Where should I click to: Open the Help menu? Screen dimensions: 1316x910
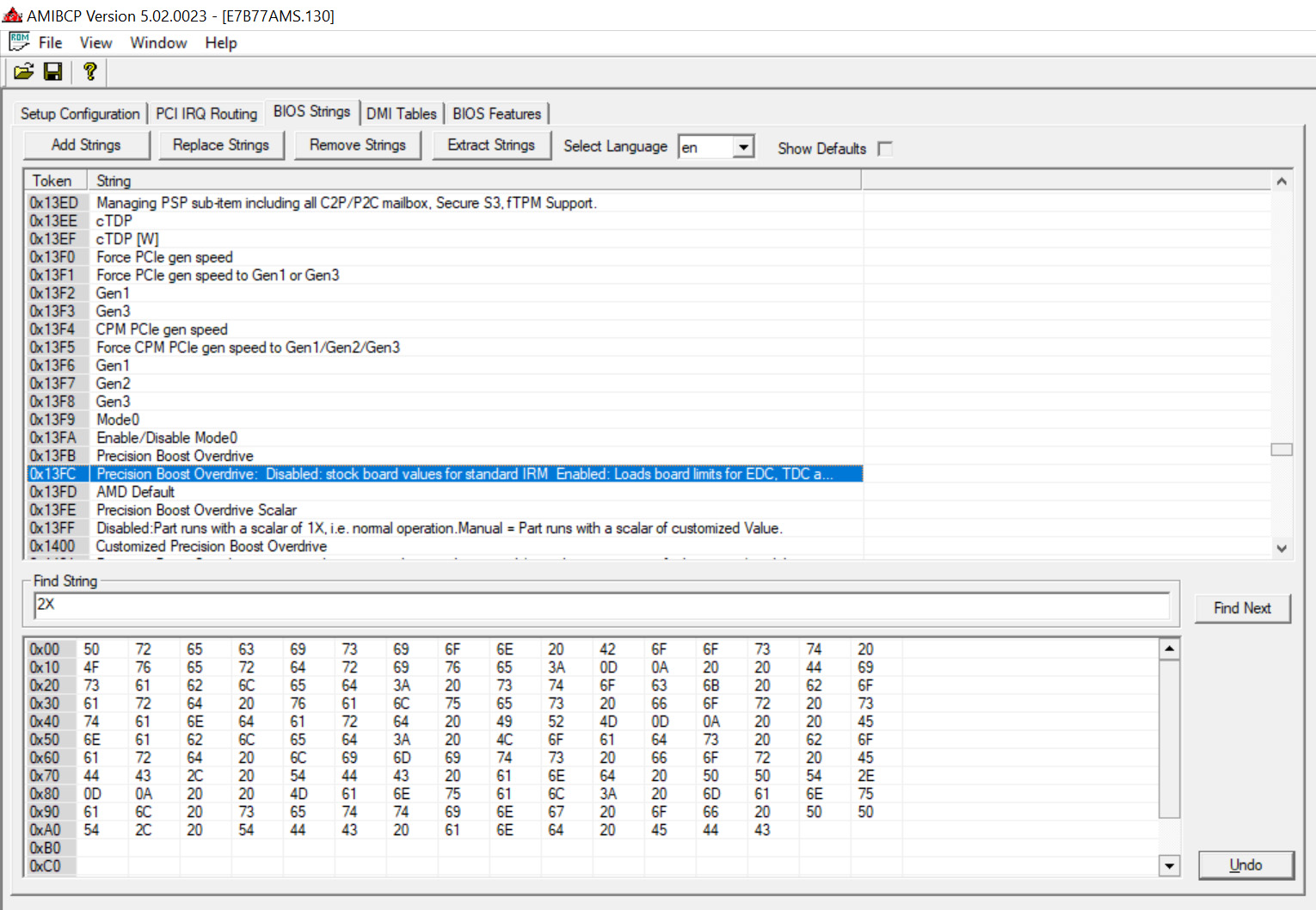click(221, 43)
